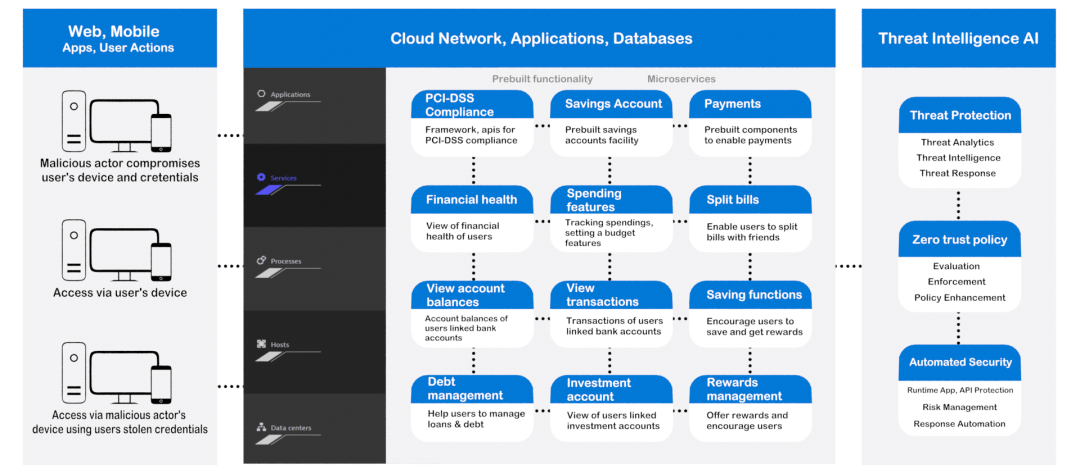Click device icon above 'Access via user's device'

pos(116,250)
